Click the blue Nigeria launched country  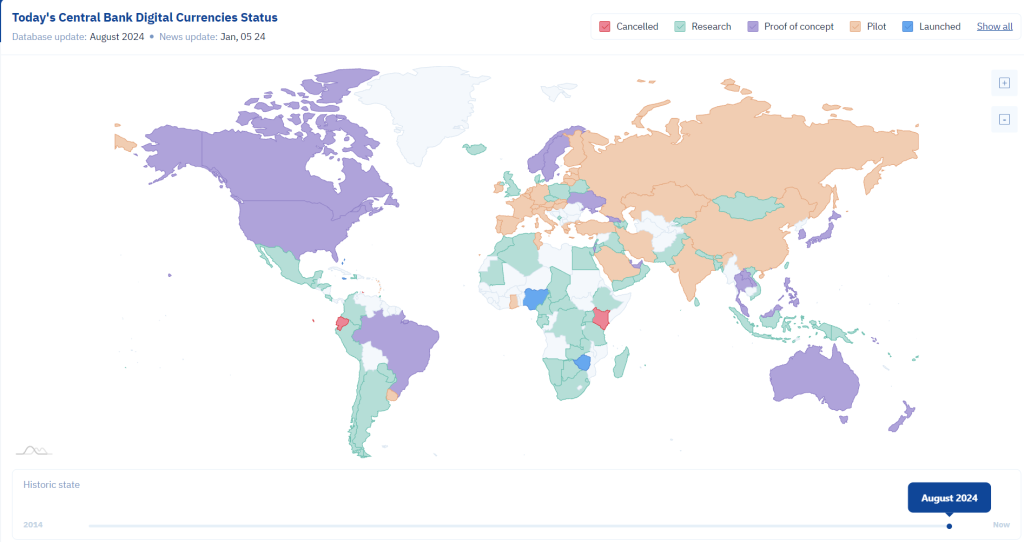(x=536, y=298)
